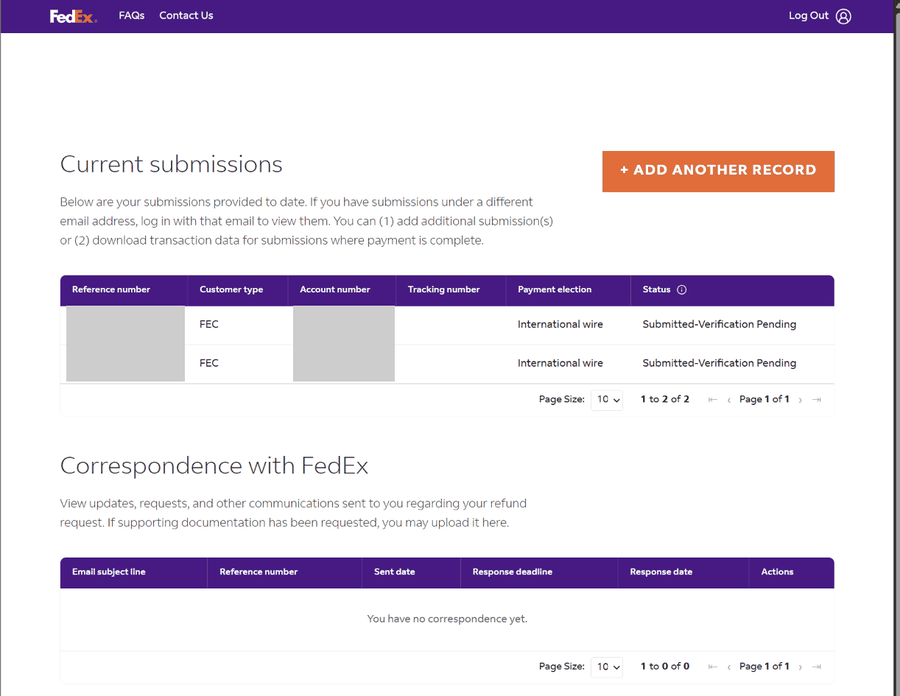
Task: Sort by Sent date column header
Action: 394,572
